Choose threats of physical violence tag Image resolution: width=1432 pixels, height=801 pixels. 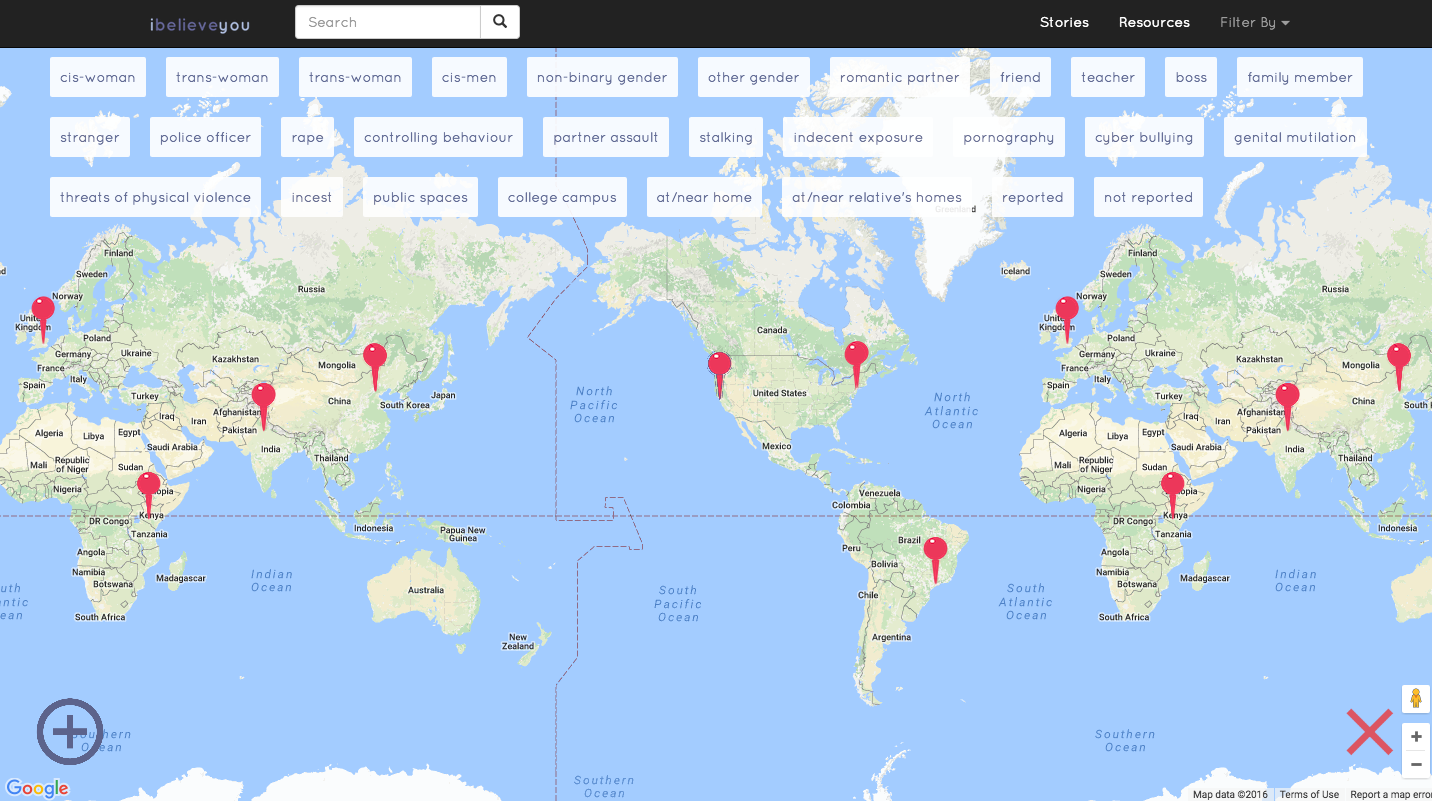[155, 197]
